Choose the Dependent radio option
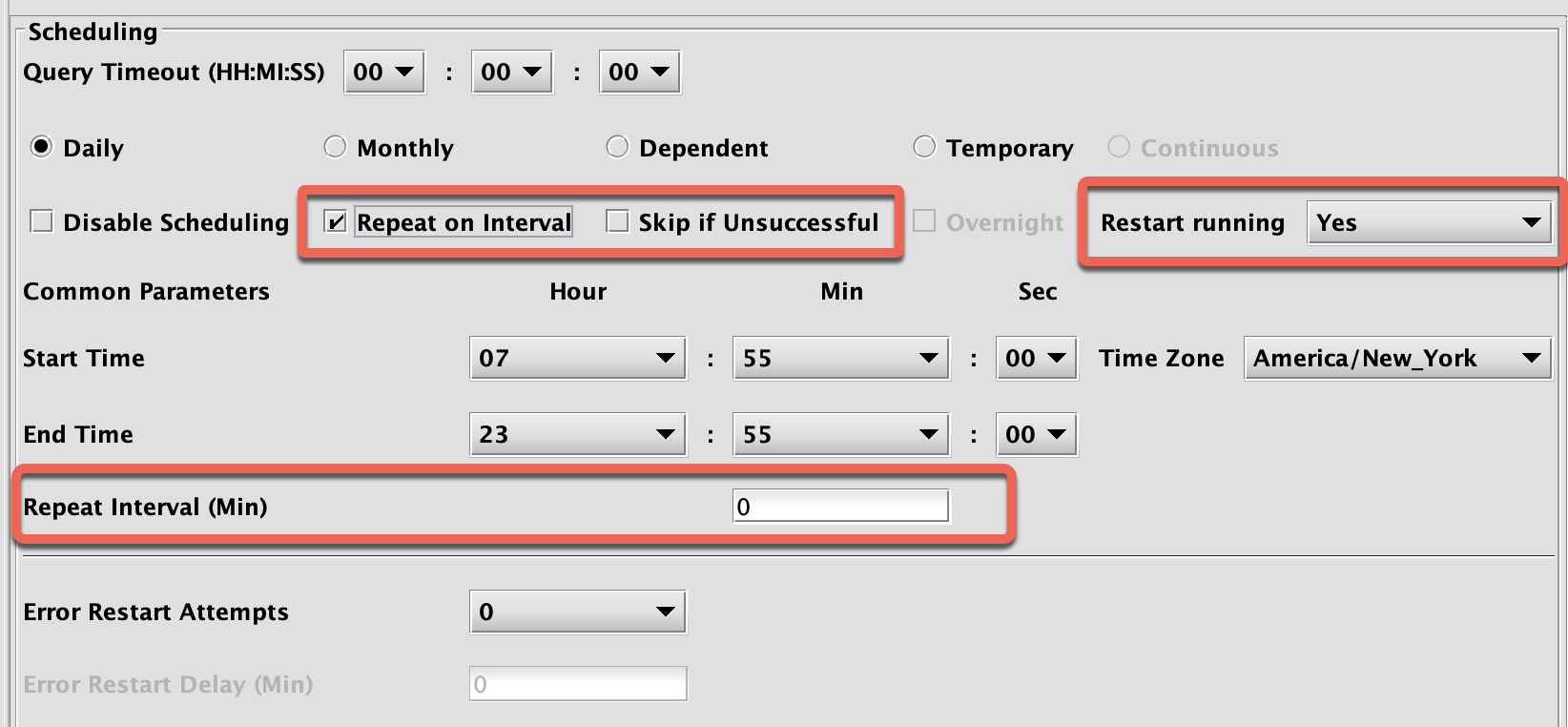This screenshot has height=727, width=1568. 618,147
